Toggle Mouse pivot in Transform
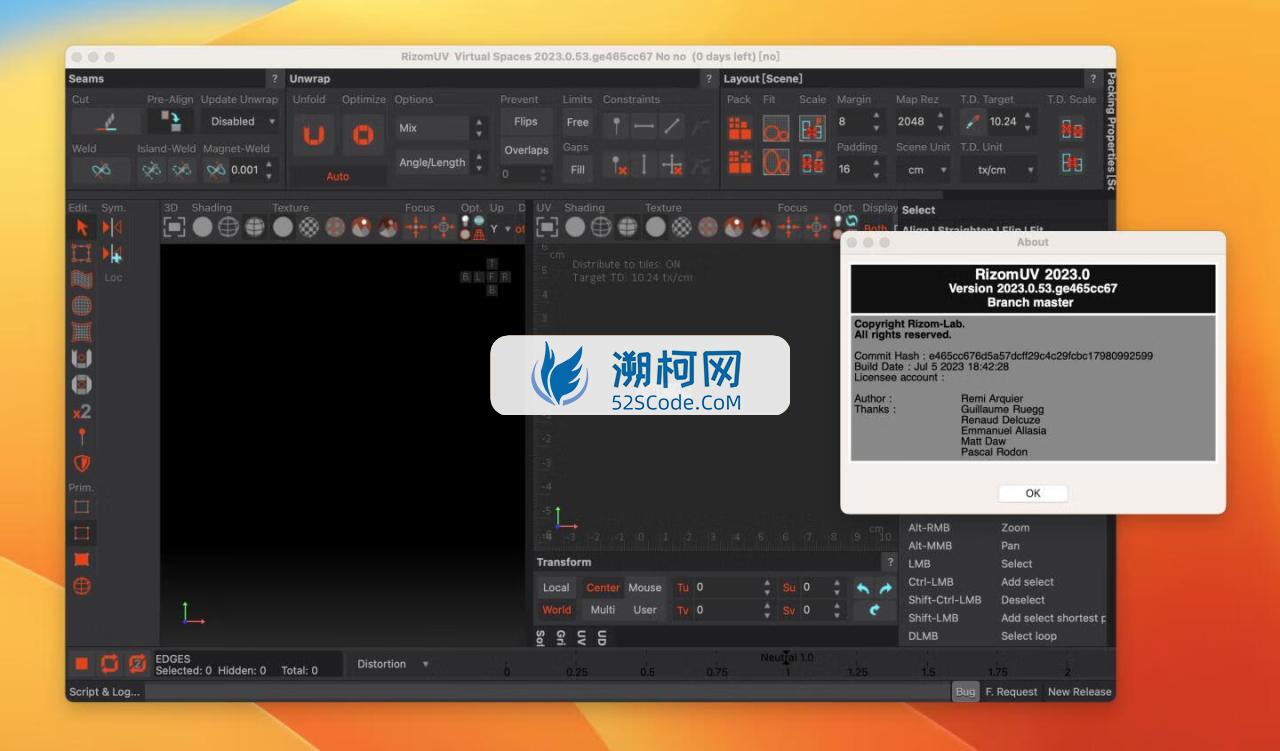1280x751 pixels. point(645,588)
